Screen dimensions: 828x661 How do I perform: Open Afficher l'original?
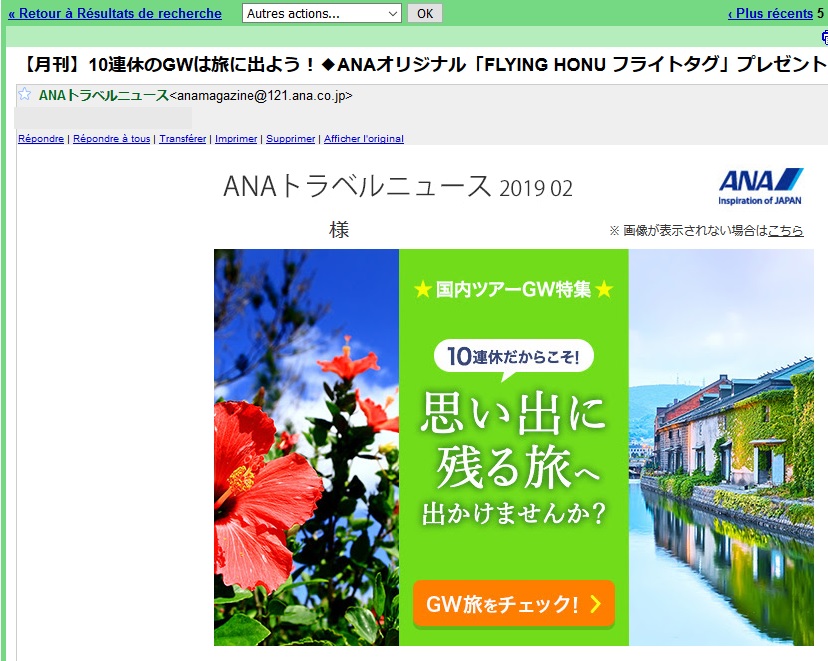point(364,138)
